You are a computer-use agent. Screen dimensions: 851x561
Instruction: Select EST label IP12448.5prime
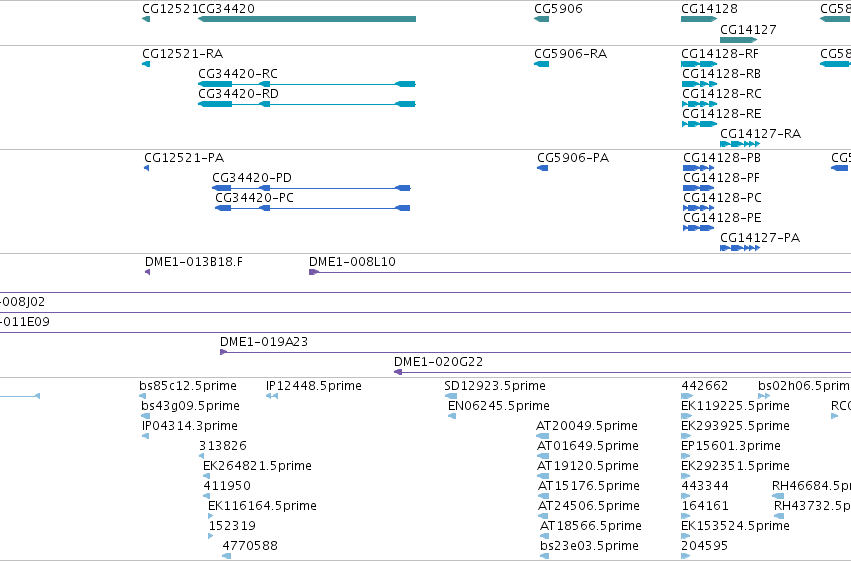tap(314, 386)
